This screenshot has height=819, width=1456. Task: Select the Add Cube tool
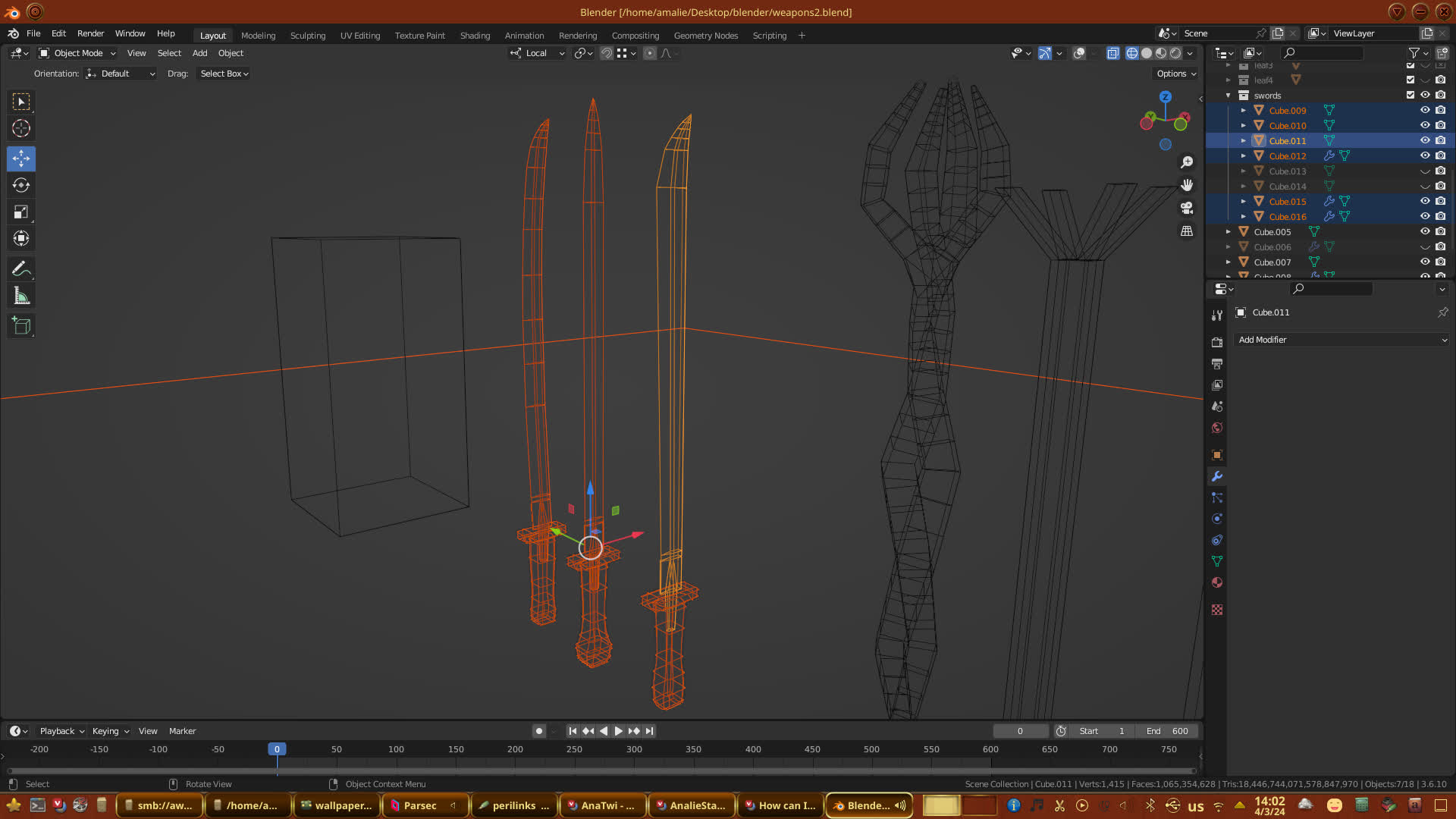[x=21, y=326]
